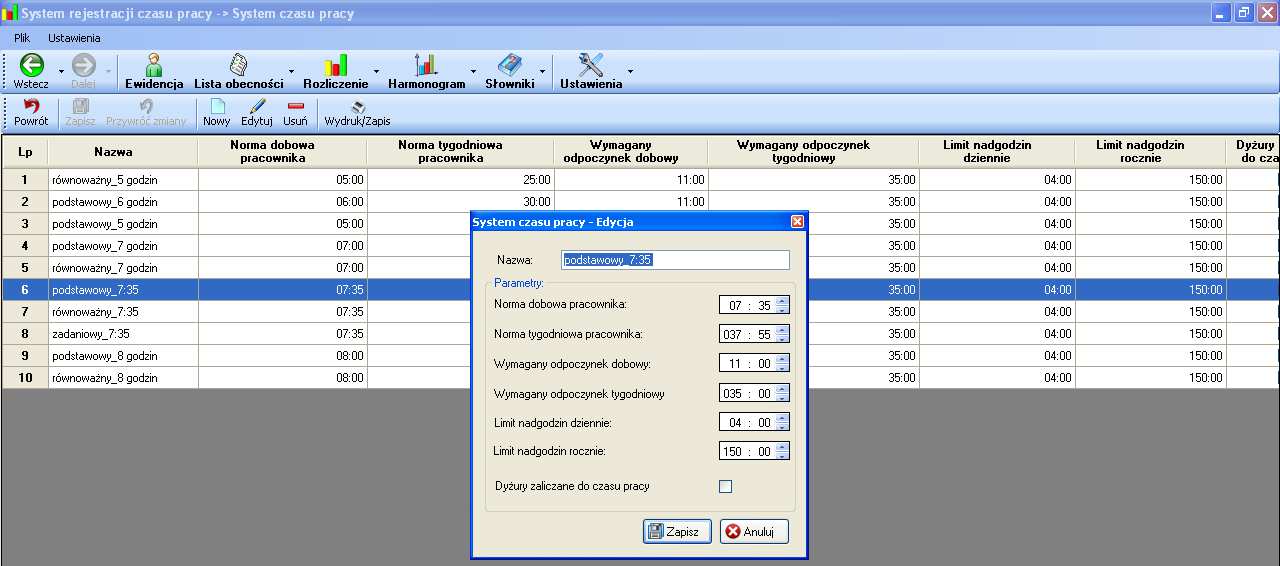
Task: Adjust the Limit nadgodzin dziennie spinner
Action: (782, 422)
